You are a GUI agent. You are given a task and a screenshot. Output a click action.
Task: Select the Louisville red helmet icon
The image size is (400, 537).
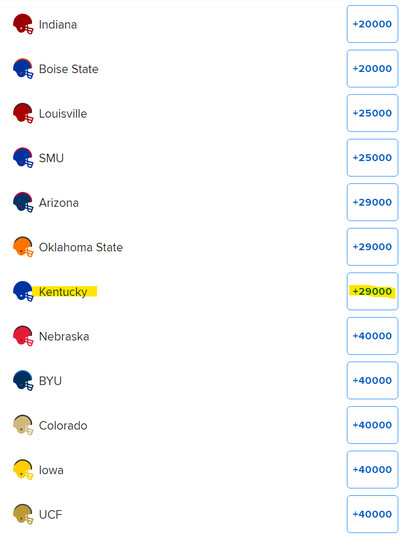[x=23, y=113]
